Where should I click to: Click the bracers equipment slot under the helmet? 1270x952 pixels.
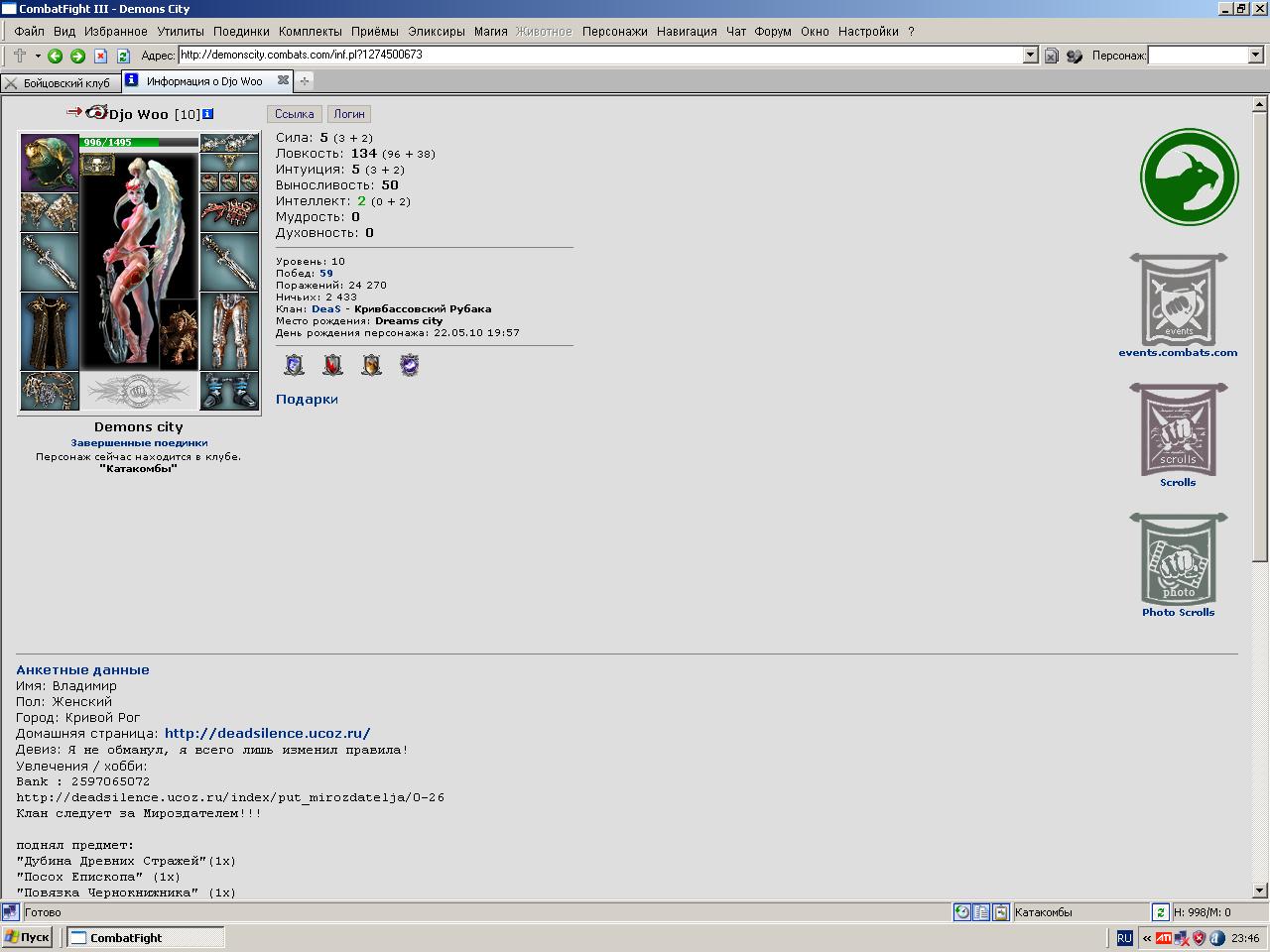pyautogui.click(x=50, y=212)
